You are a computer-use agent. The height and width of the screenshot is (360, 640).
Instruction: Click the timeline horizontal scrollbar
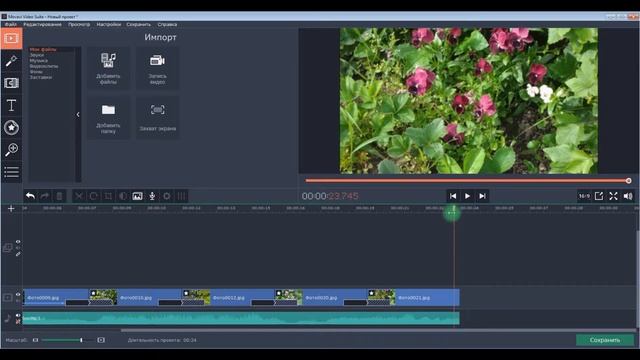(x=378, y=330)
